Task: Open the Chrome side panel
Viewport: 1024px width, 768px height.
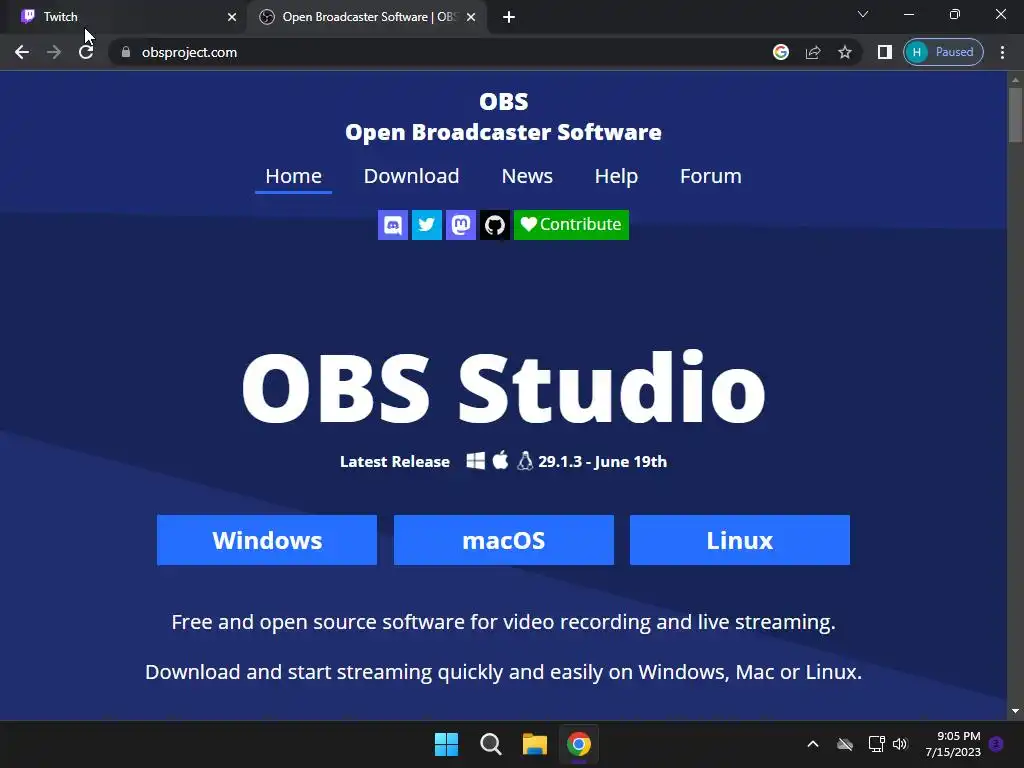Action: 885,52
